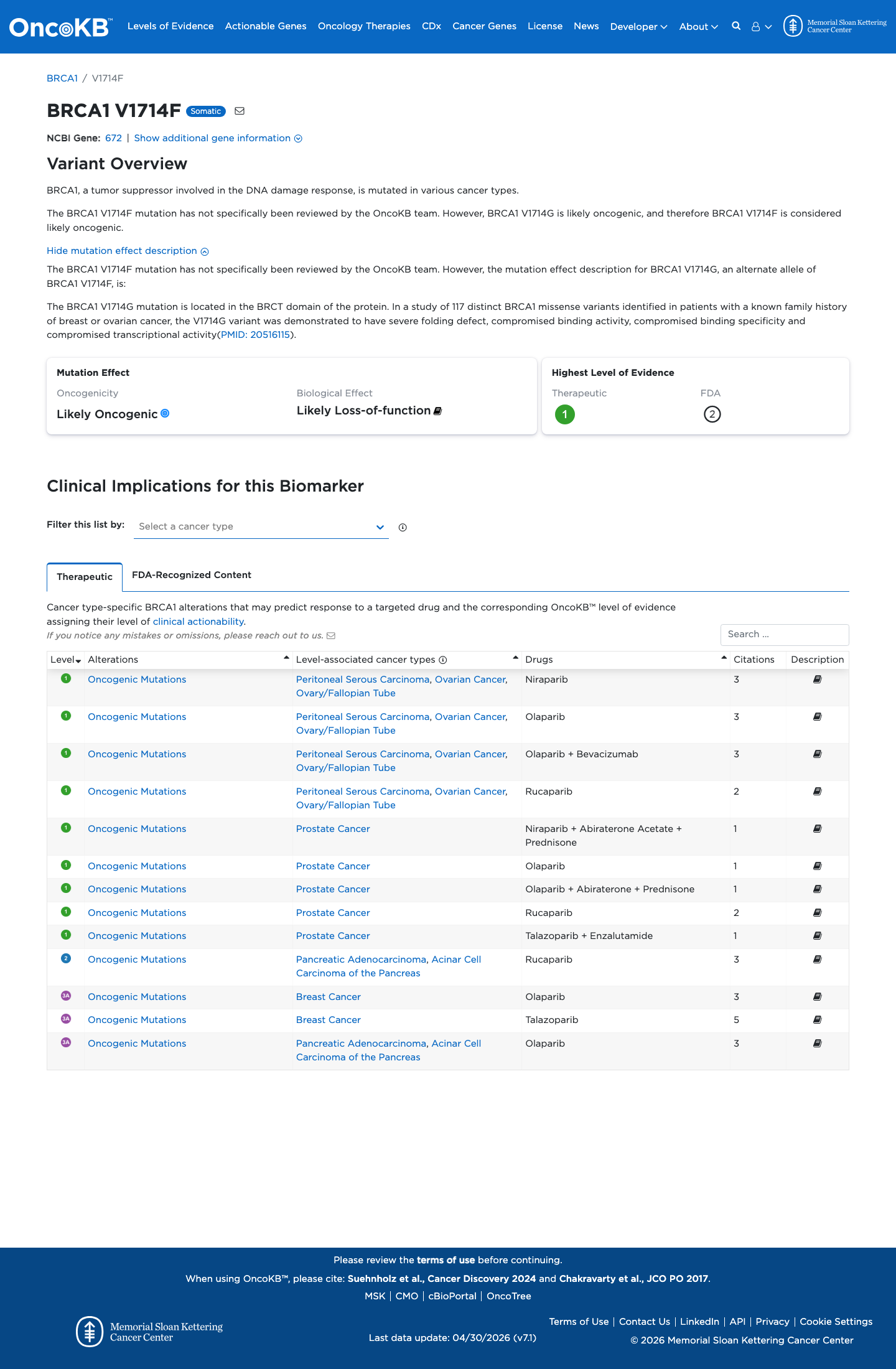Open Contact Us footer link
This screenshot has width=896, height=1369.
(x=645, y=1322)
